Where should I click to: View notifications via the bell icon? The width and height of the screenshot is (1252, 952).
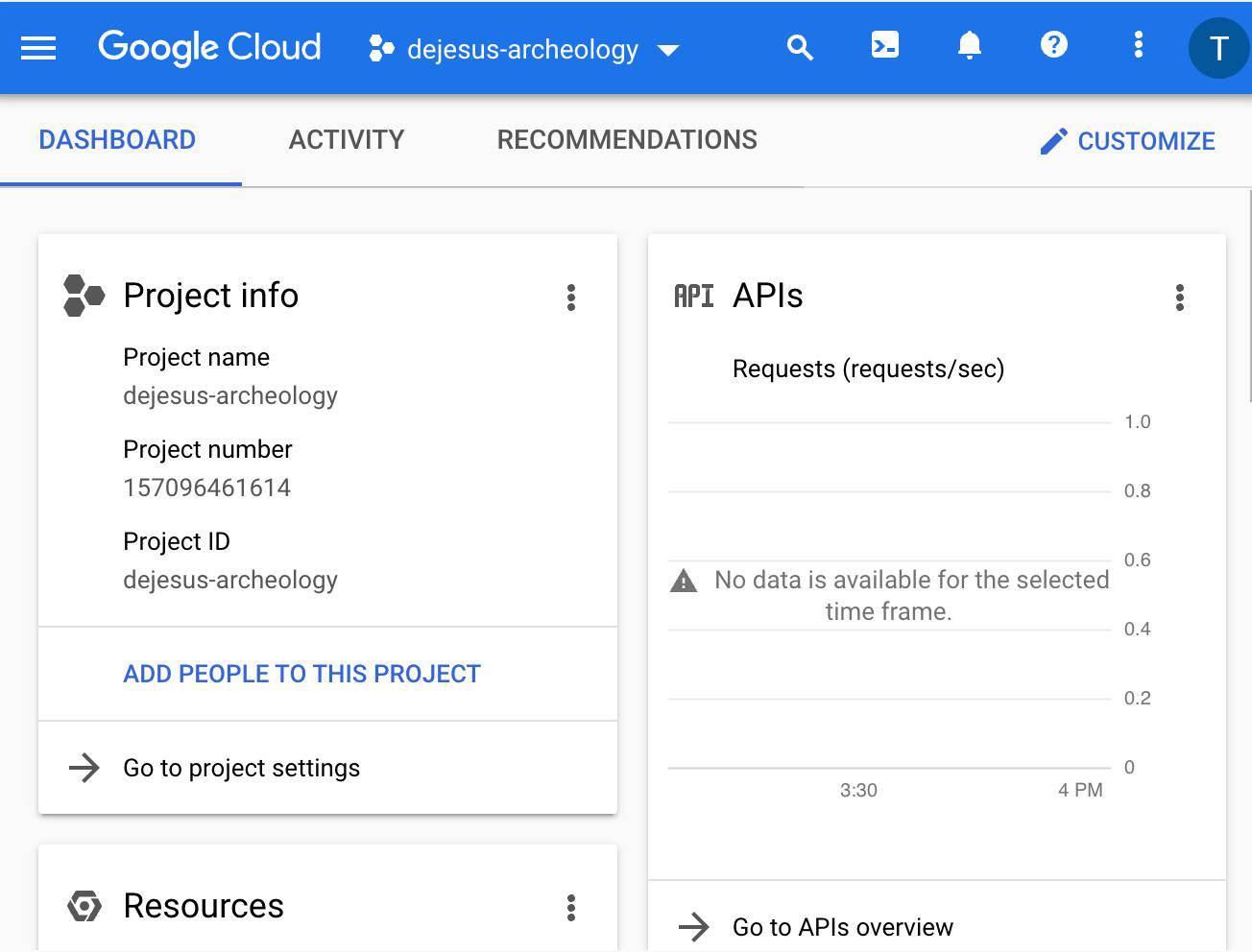969,45
